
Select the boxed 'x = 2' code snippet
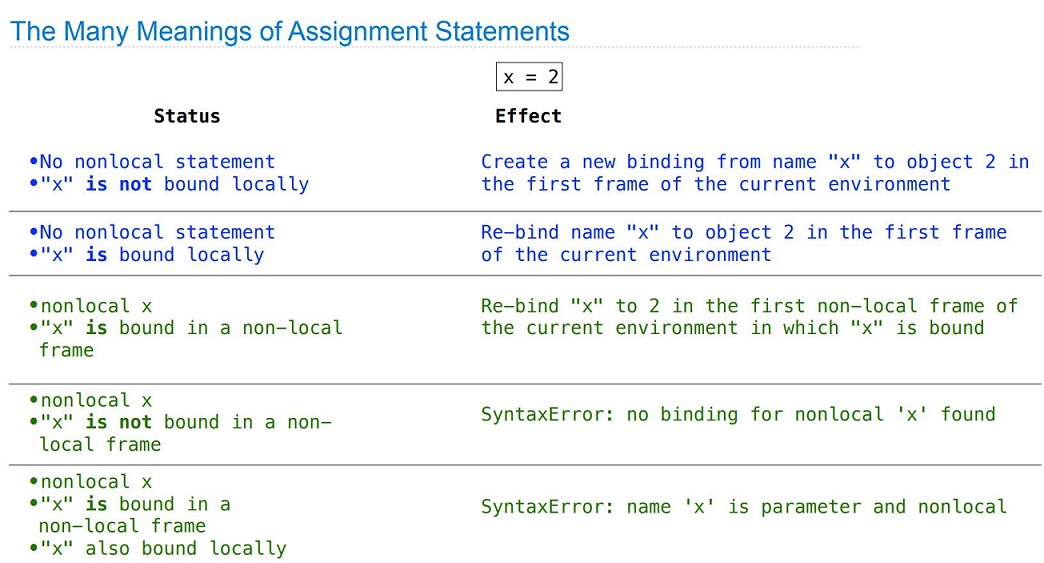[529, 77]
